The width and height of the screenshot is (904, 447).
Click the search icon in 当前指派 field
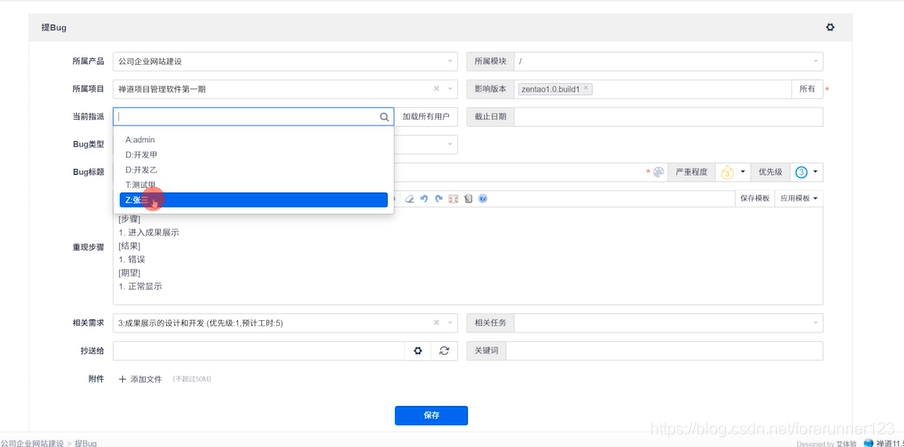click(x=384, y=117)
